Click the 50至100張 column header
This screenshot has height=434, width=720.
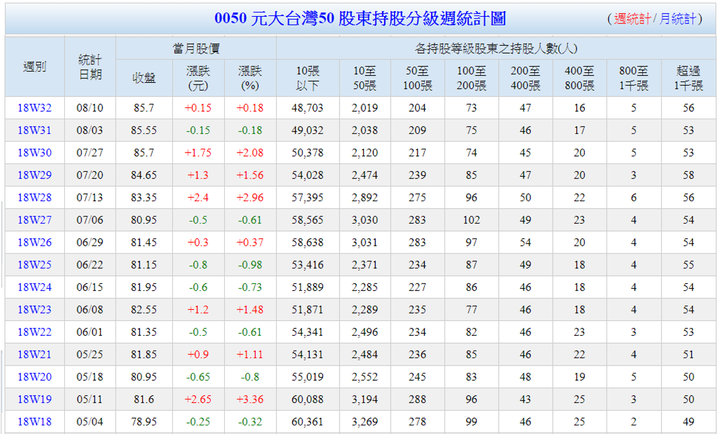click(x=417, y=78)
